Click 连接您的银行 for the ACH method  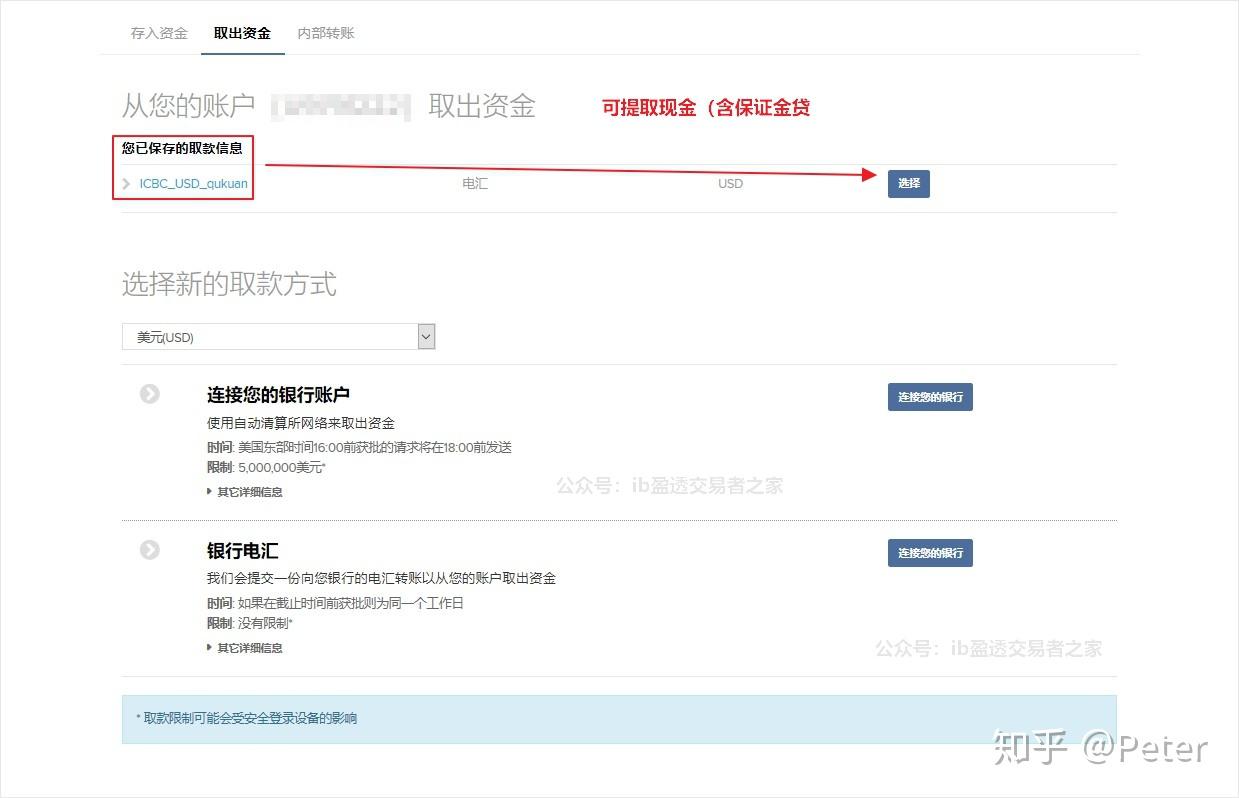tap(929, 397)
